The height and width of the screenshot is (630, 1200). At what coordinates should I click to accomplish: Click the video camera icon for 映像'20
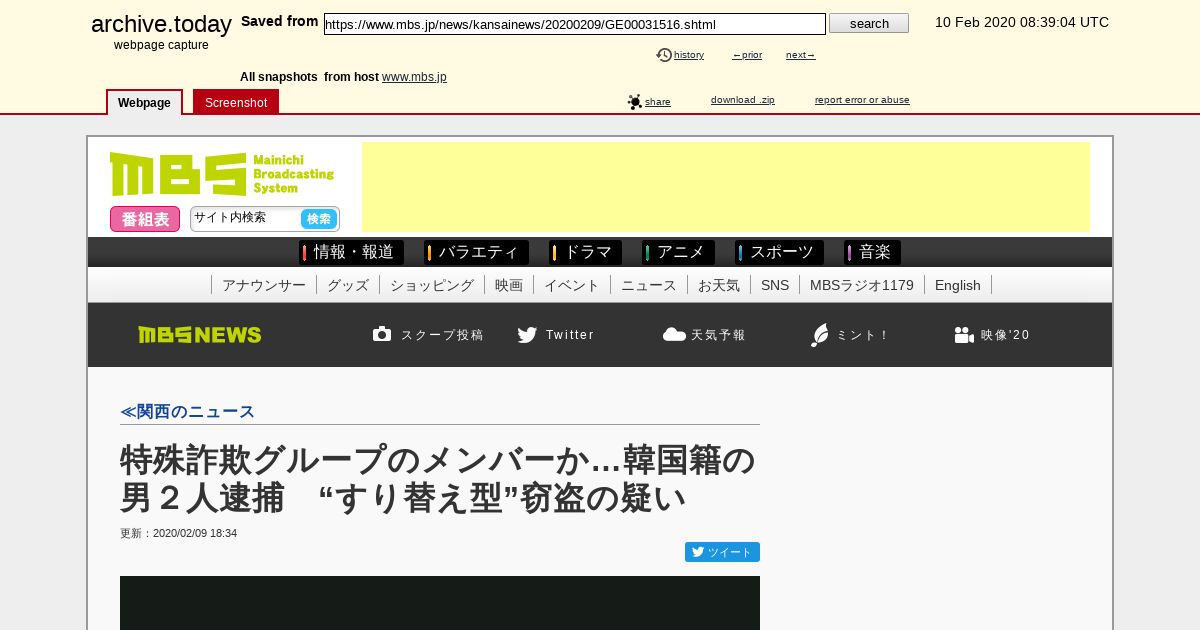(964, 335)
